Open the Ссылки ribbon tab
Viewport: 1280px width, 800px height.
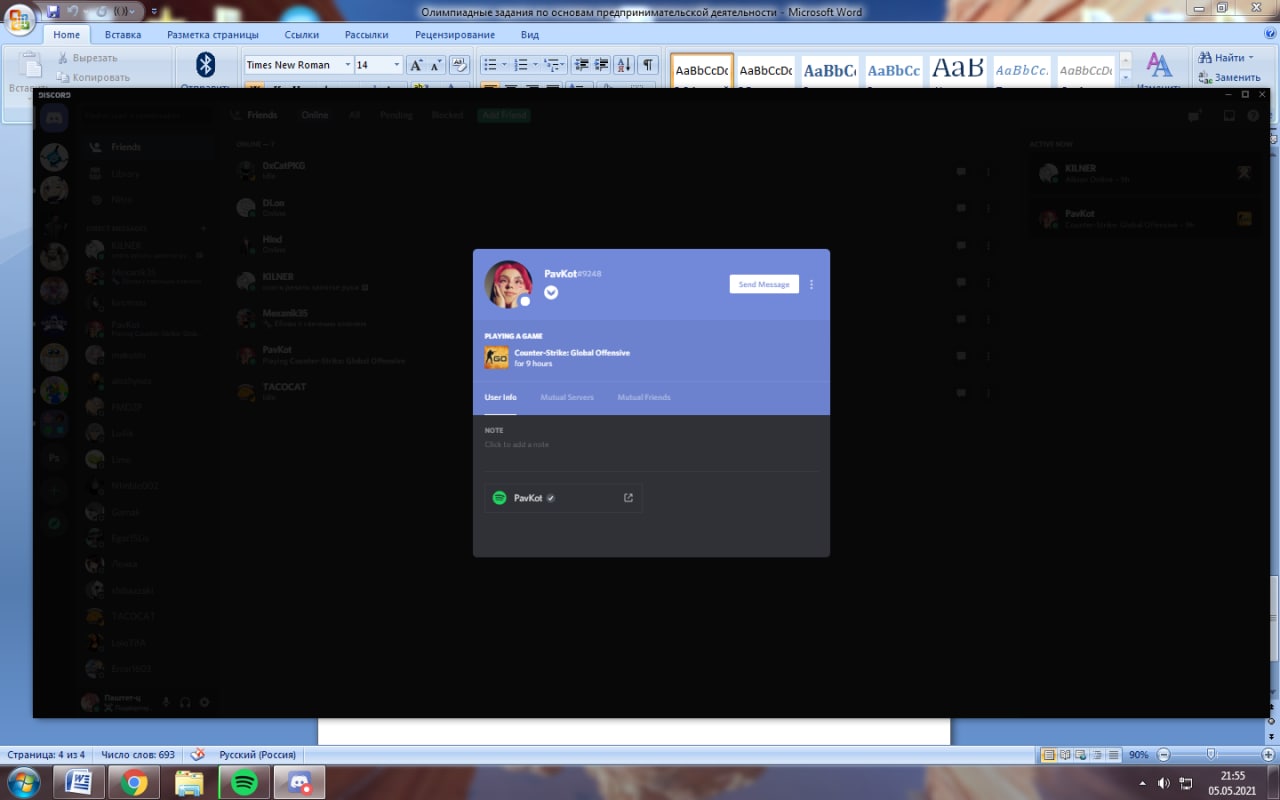(302, 35)
